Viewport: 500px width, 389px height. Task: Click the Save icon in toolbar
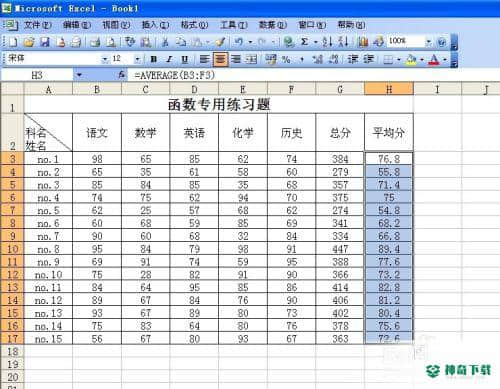(x=45, y=42)
